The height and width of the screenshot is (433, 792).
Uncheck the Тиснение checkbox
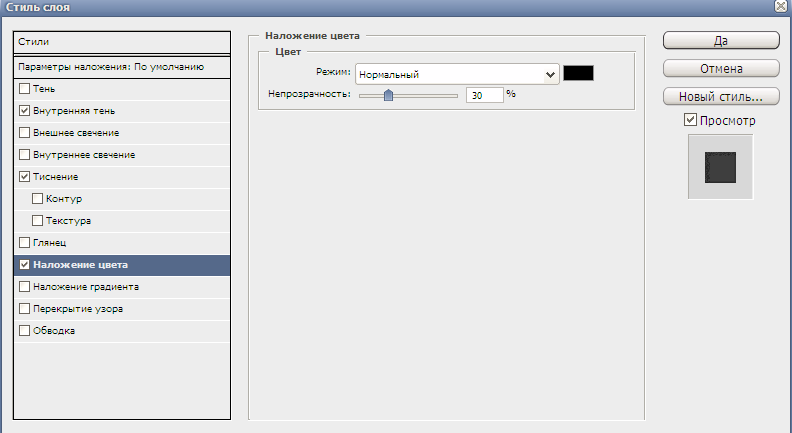coord(24,177)
